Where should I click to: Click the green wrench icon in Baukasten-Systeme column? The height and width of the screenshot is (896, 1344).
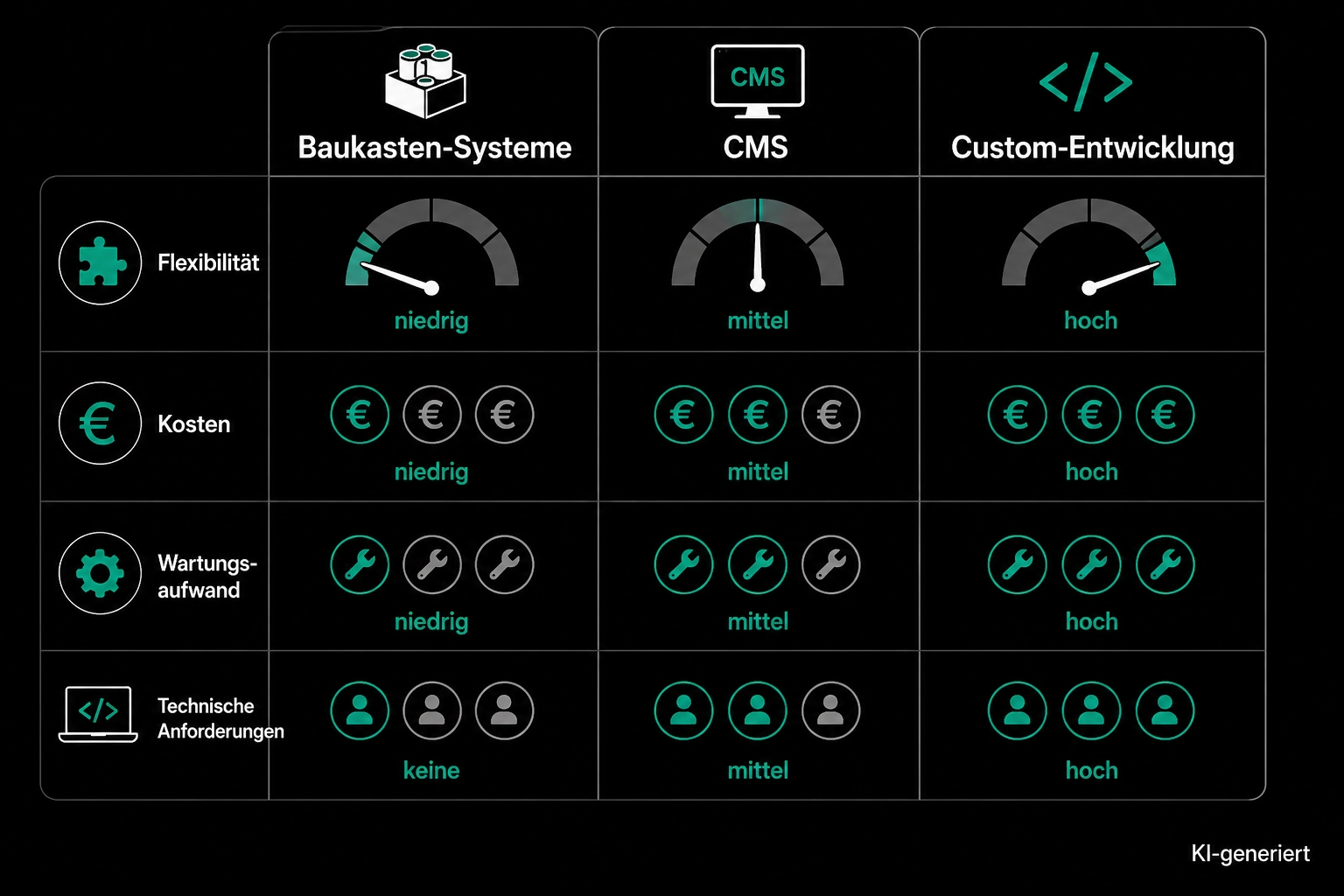360,564
